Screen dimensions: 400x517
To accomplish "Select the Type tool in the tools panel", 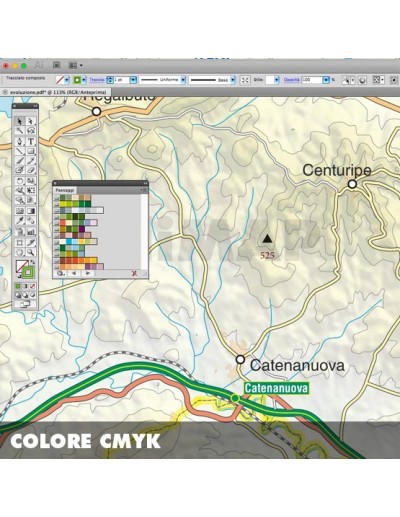I will tap(31, 141).
